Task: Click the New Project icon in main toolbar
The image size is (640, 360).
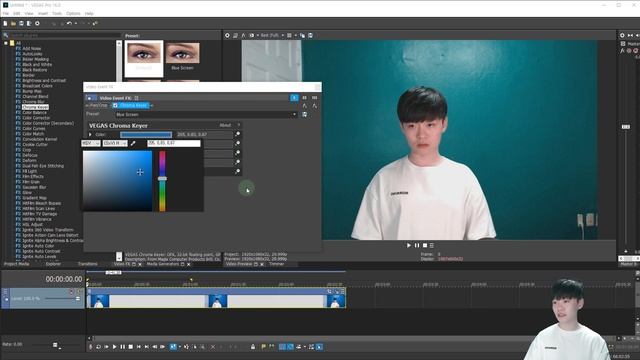Action: [x=5, y=24]
